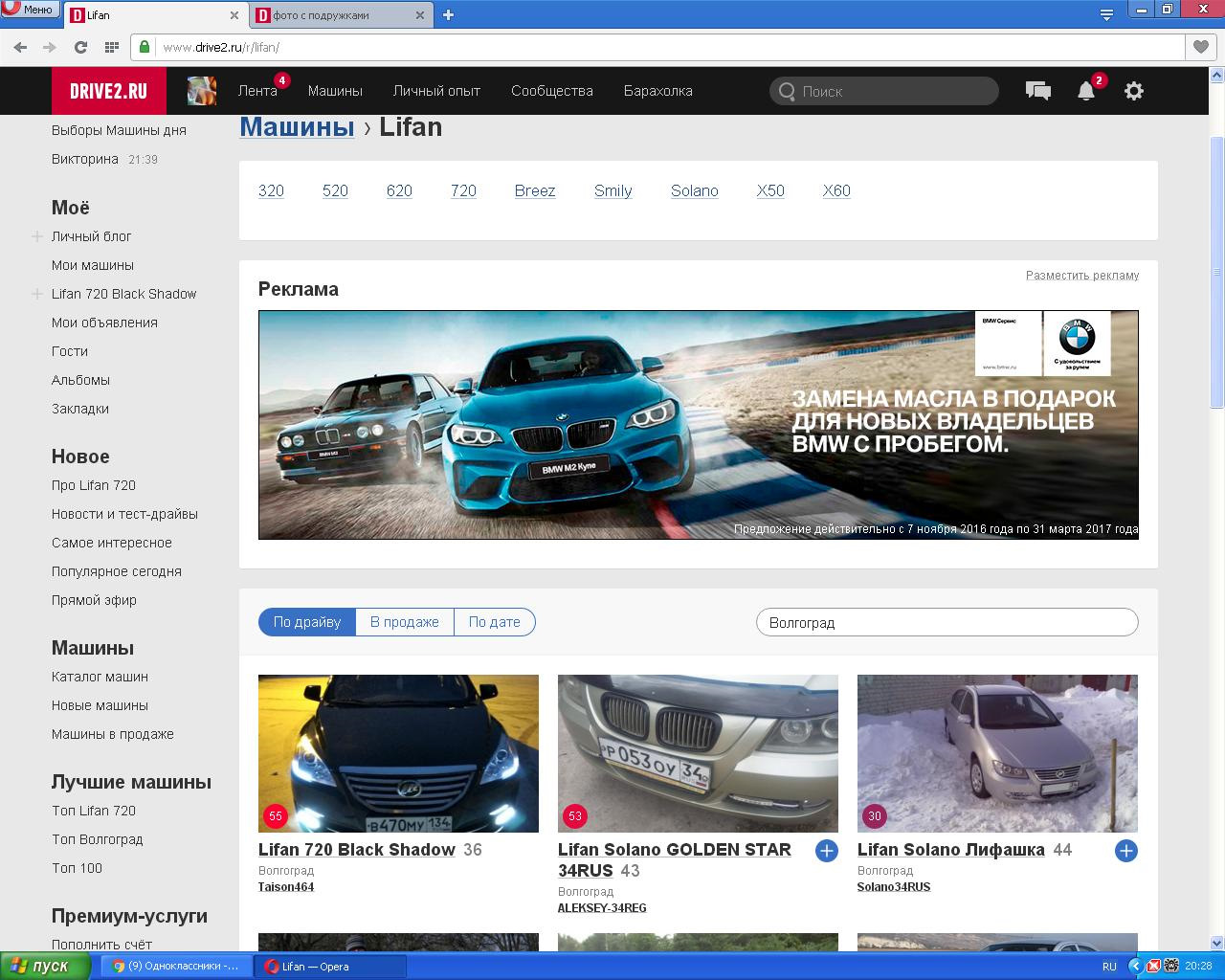Open the settings gear icon
This screenshot has width=1225, height=980.
point(1134,91)
